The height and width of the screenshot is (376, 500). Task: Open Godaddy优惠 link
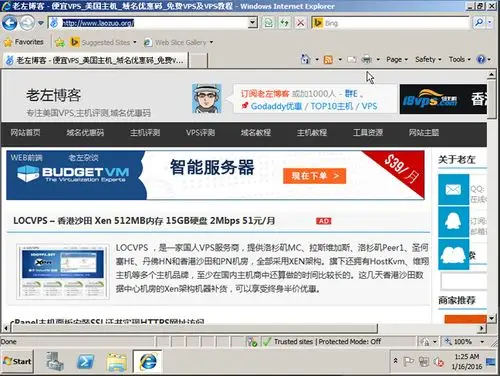tap(276, 106)
